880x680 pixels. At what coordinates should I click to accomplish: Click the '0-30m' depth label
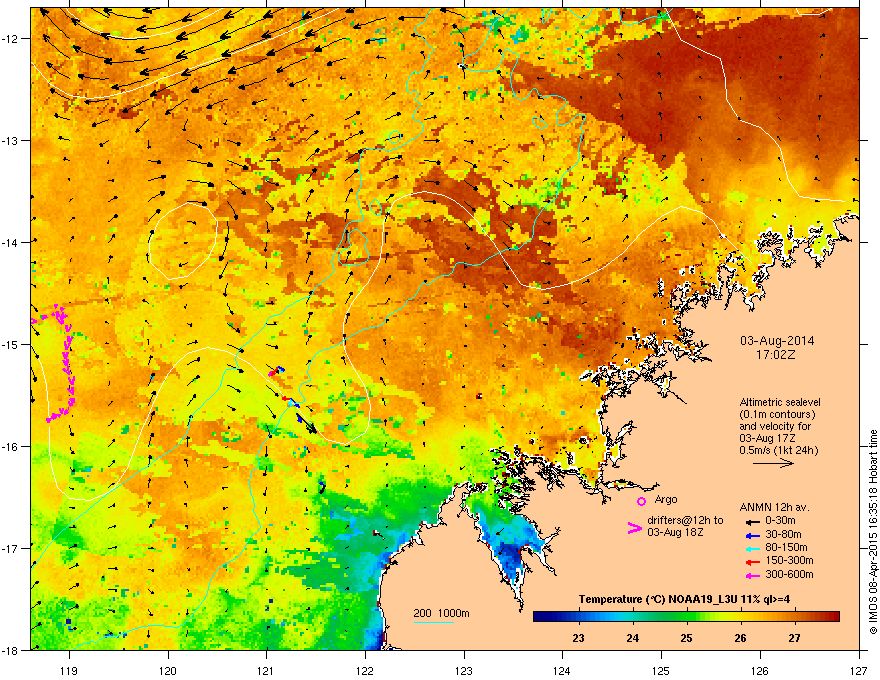(x=781, y=521)
